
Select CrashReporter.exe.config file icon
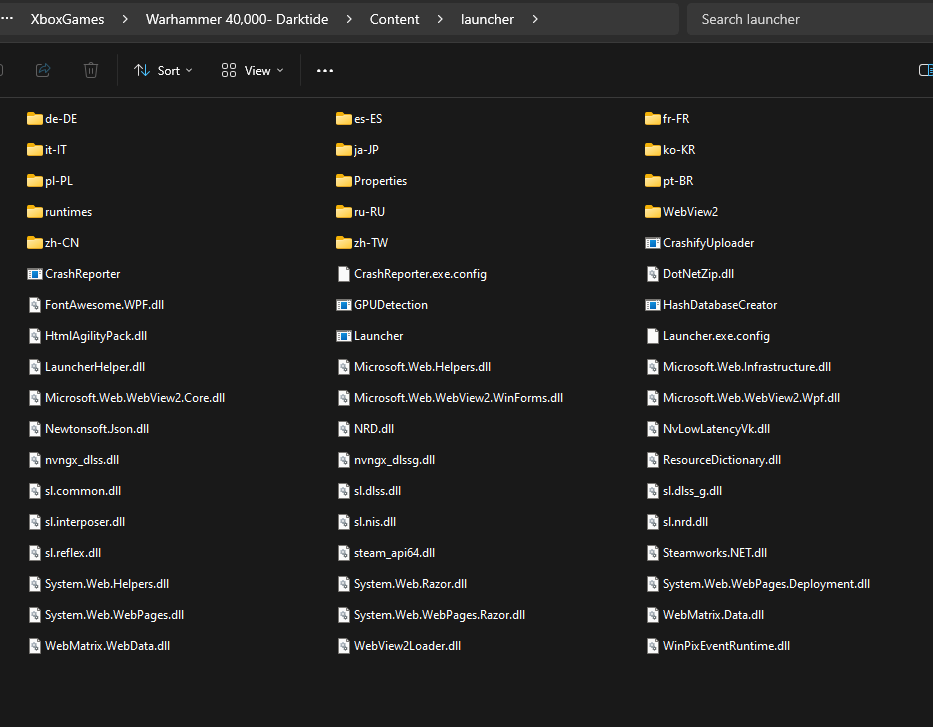343,274
